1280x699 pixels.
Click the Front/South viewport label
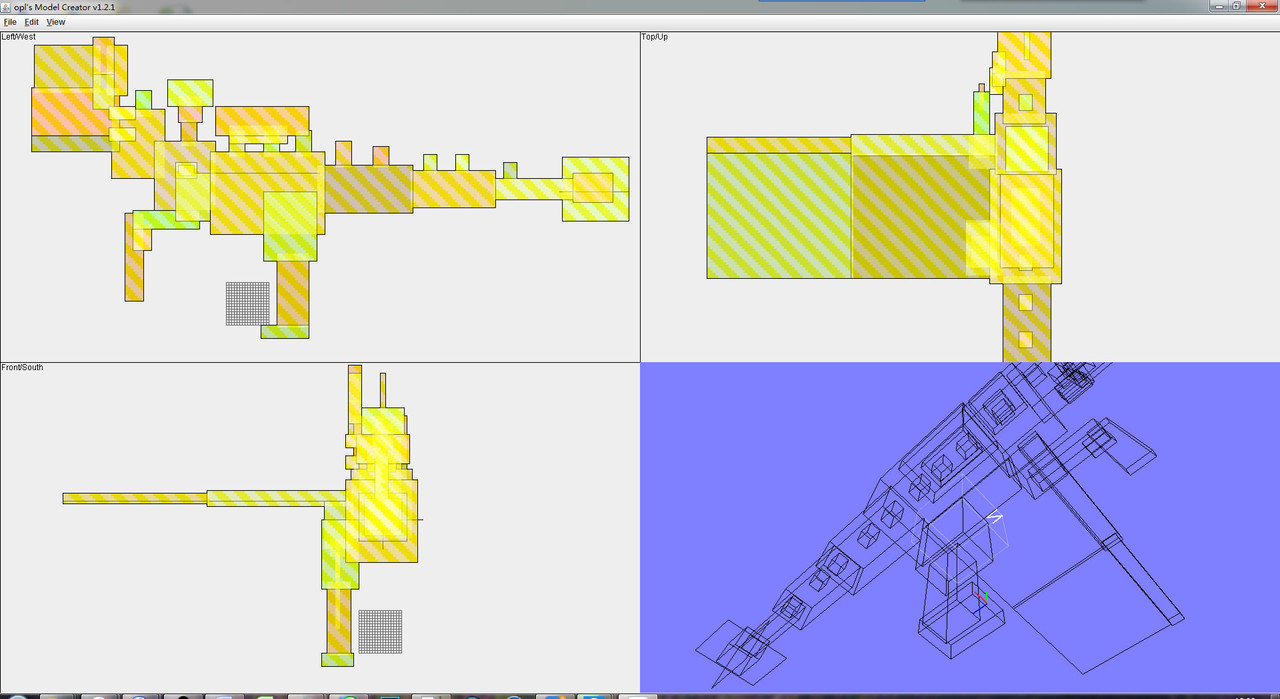(x=22, y=367)
